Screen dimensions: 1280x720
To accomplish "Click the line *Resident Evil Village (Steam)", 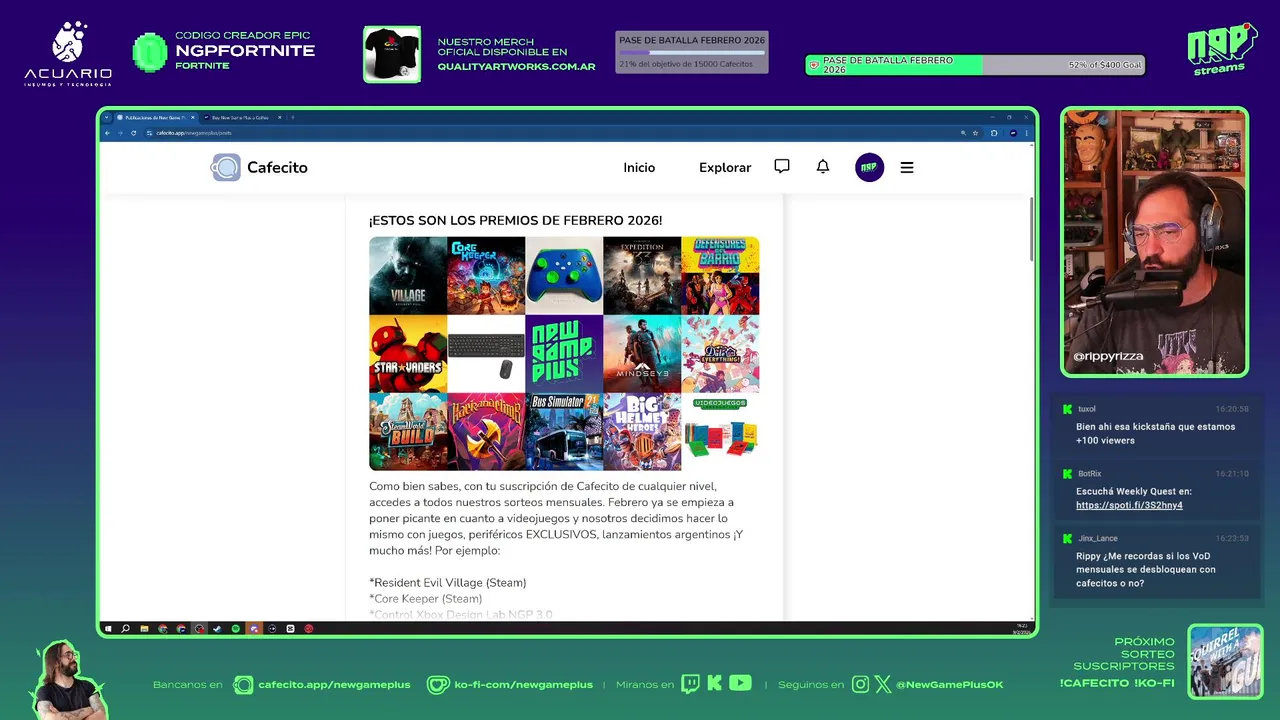I will click(447, 582).
